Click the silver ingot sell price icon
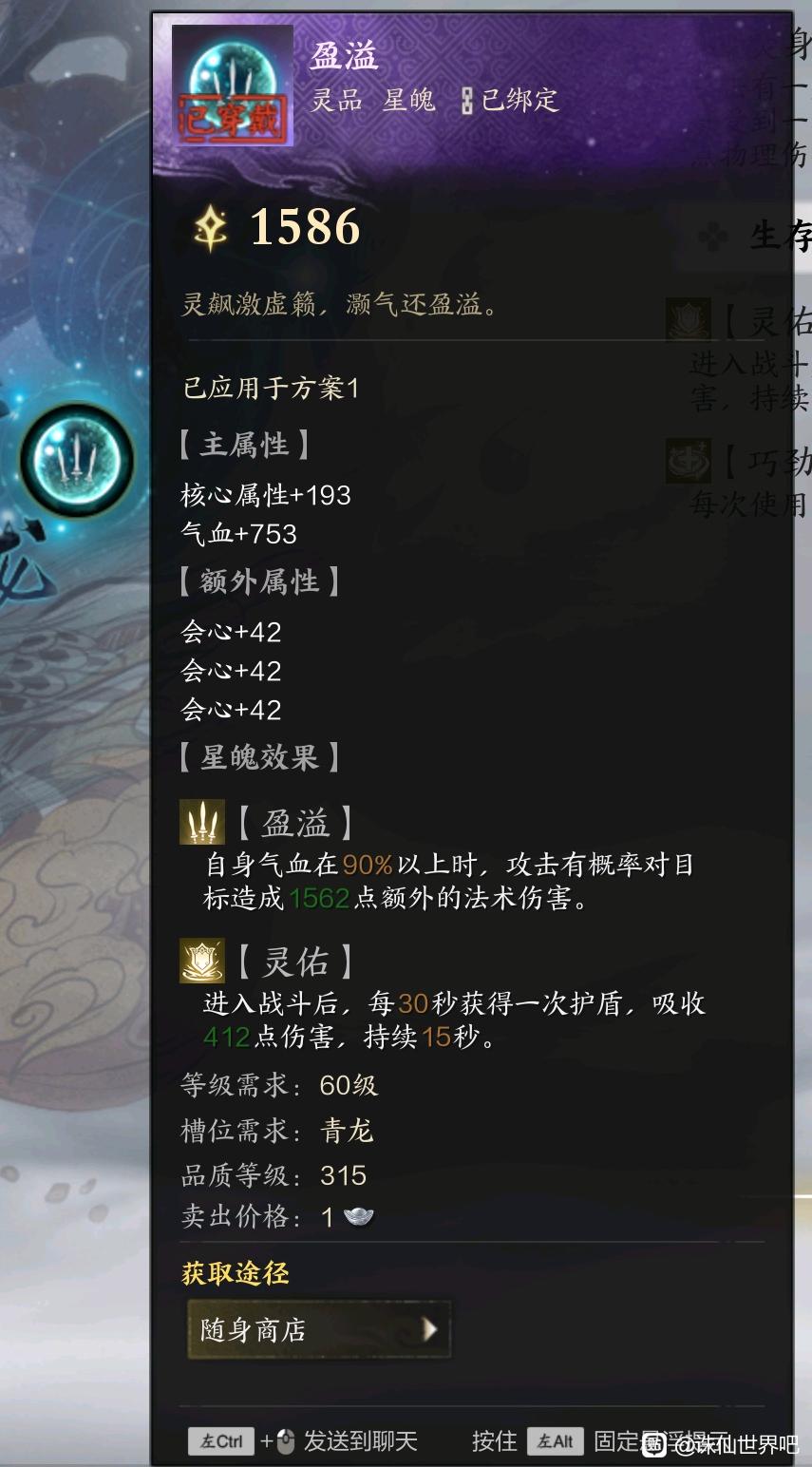 click(x=358, y=1216)
